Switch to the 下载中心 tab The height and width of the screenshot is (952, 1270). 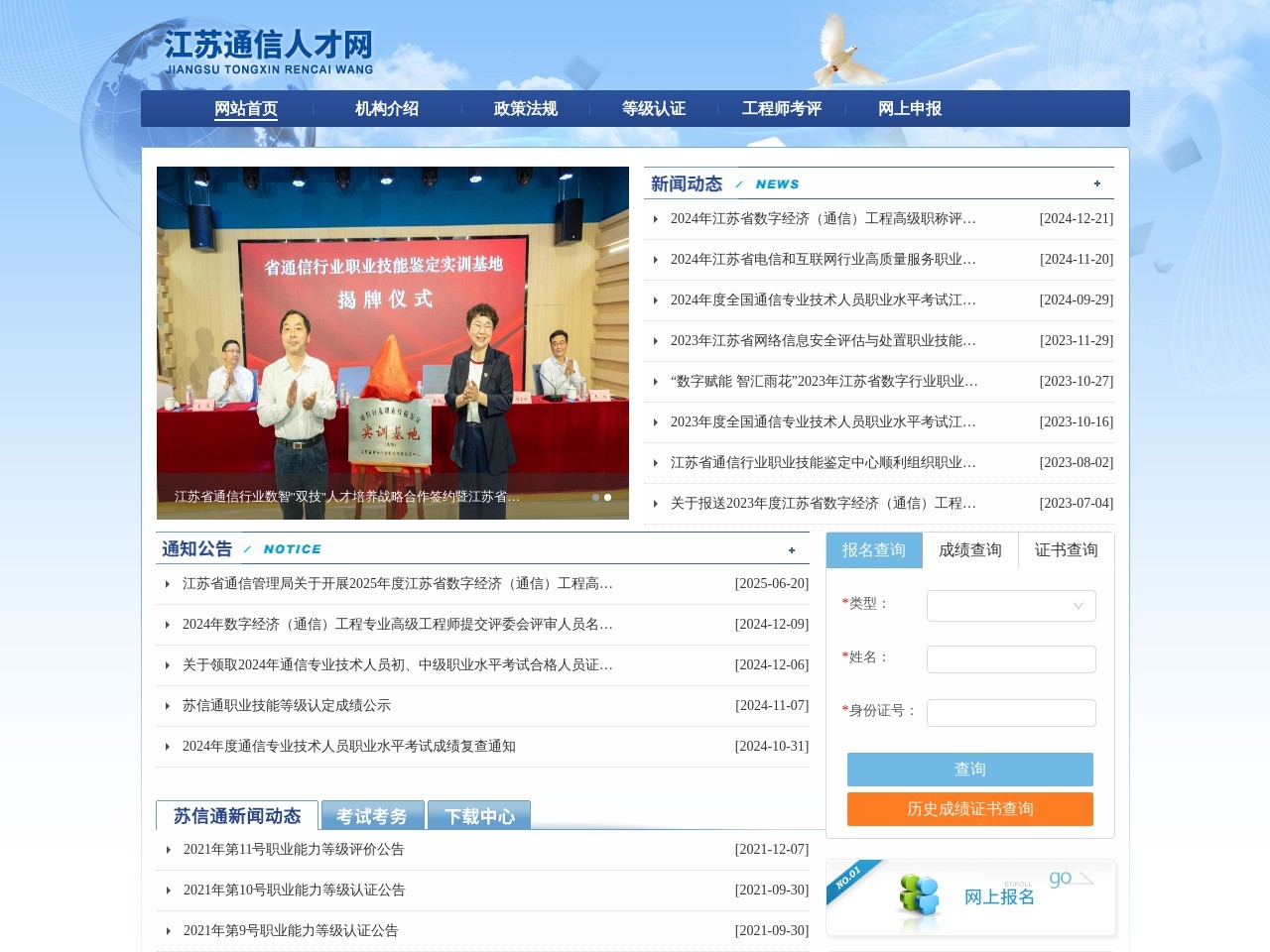[479, 815]
